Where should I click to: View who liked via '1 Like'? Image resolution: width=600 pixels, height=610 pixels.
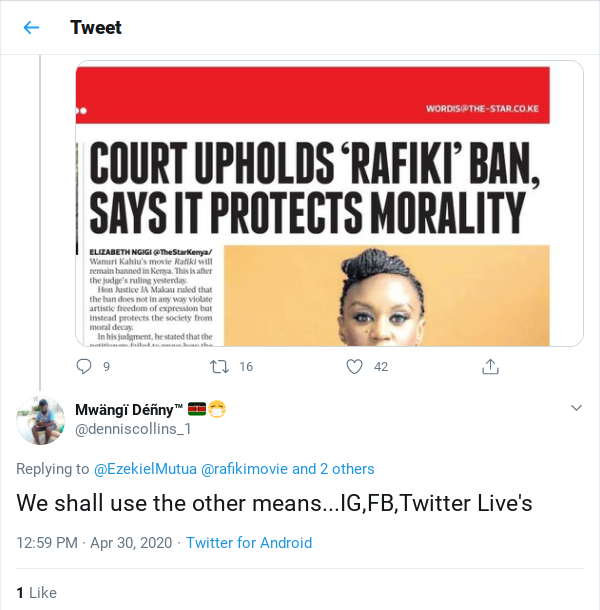(37, 593)
